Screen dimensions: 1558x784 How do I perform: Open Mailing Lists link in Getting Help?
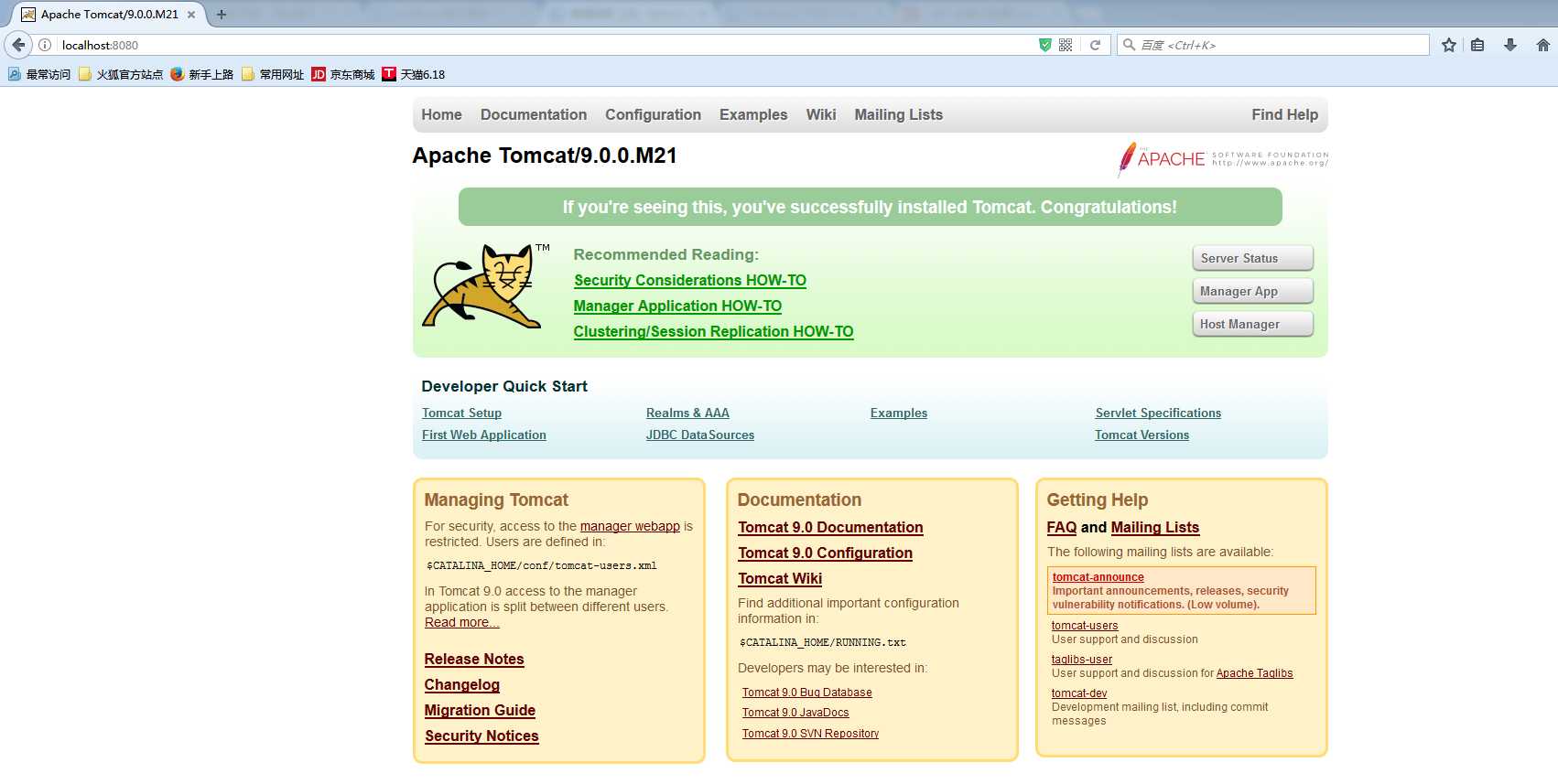coord(1155,527)
